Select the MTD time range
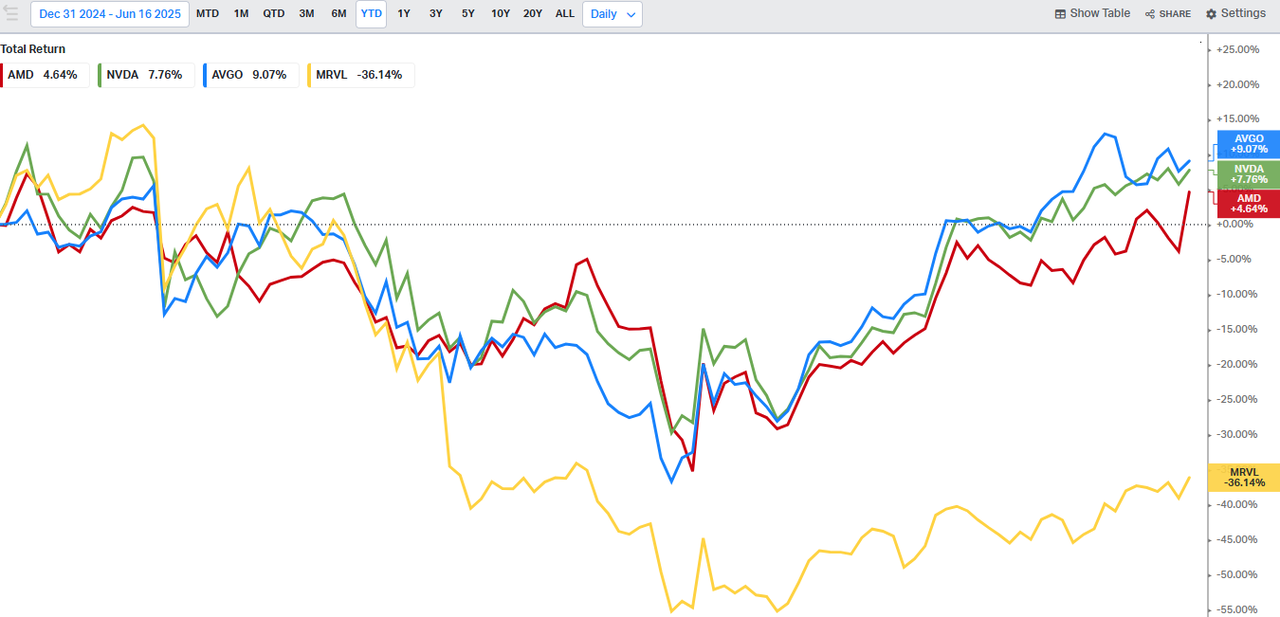The height and width of the screenshot is (617, 1280). [208, 14]
